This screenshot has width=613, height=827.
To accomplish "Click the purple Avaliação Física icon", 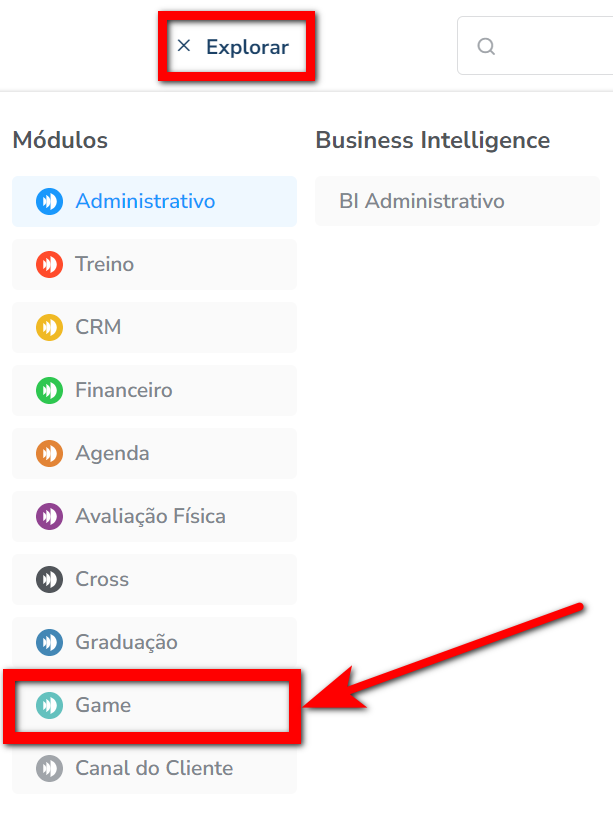I will (49, 517).
